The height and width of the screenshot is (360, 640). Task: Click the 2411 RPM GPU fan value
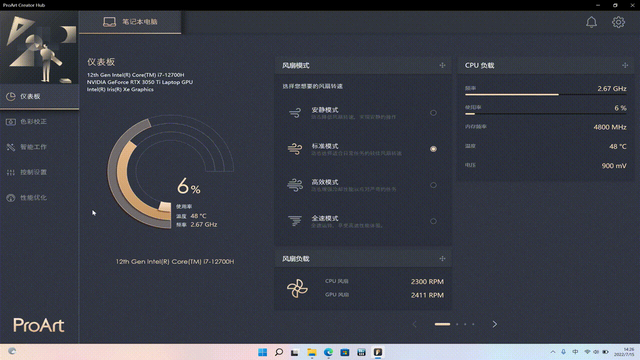pos(427,295)
